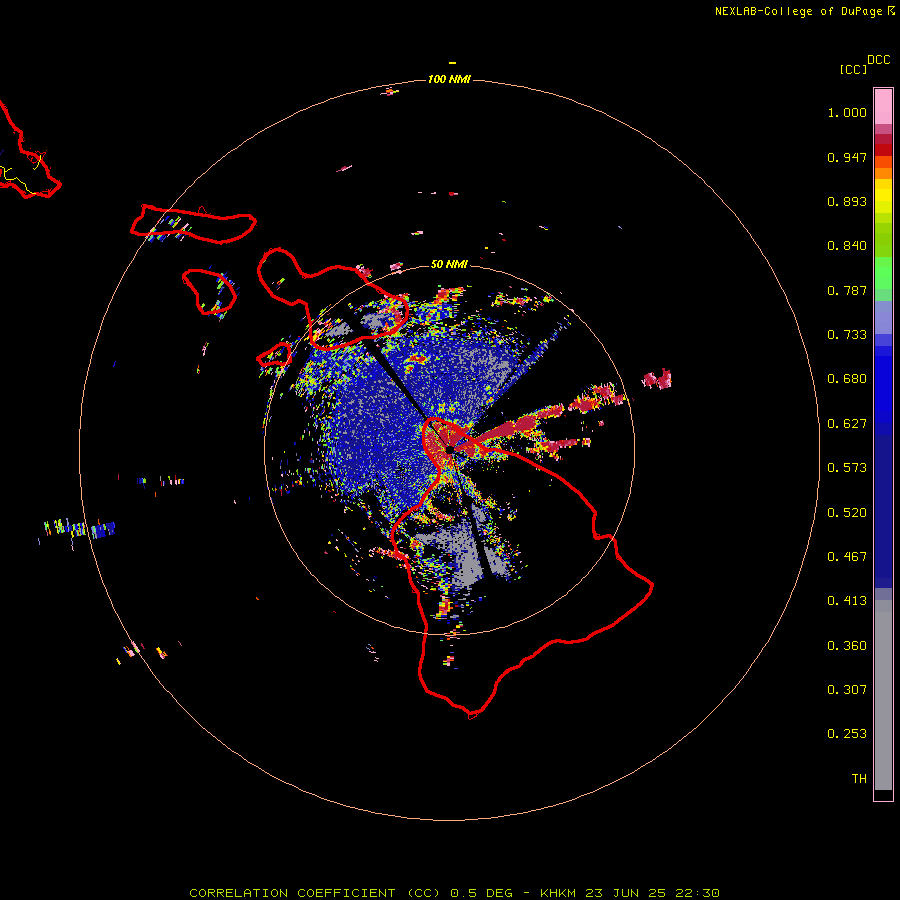Click the 0.840 legend value
900x900 pixels.
(x=847, y=246)
